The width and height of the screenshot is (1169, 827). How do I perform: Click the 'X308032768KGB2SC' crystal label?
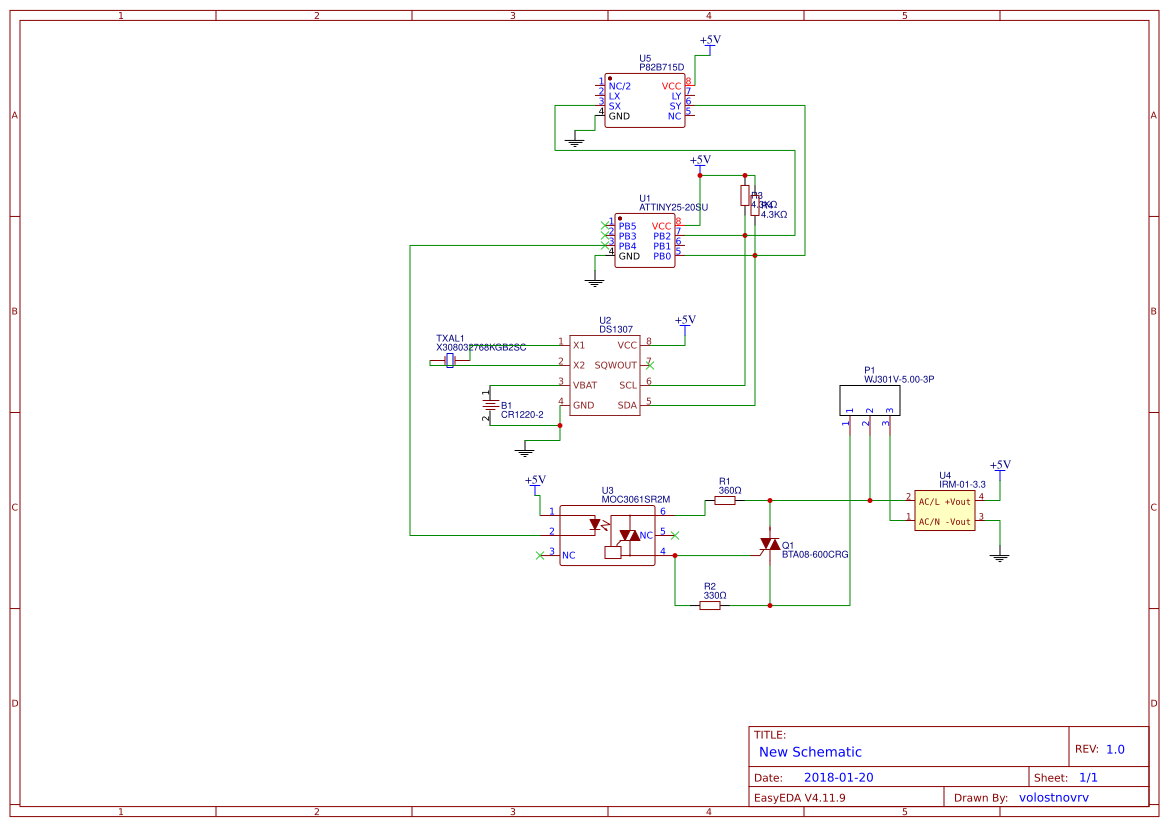482,348
